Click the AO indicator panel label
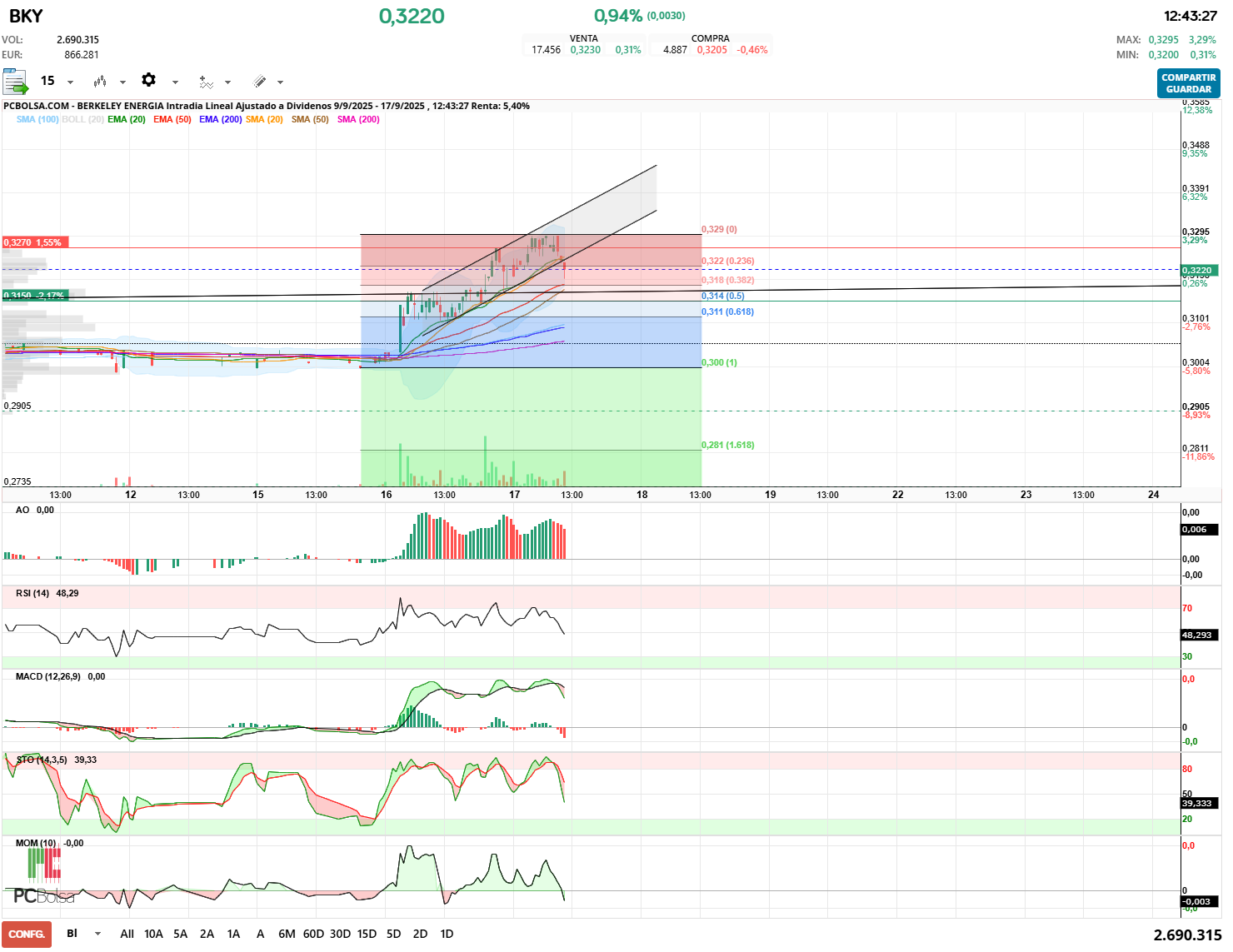Image resolution: width=1233 pixels, height=952 pixels. [22, 510]
